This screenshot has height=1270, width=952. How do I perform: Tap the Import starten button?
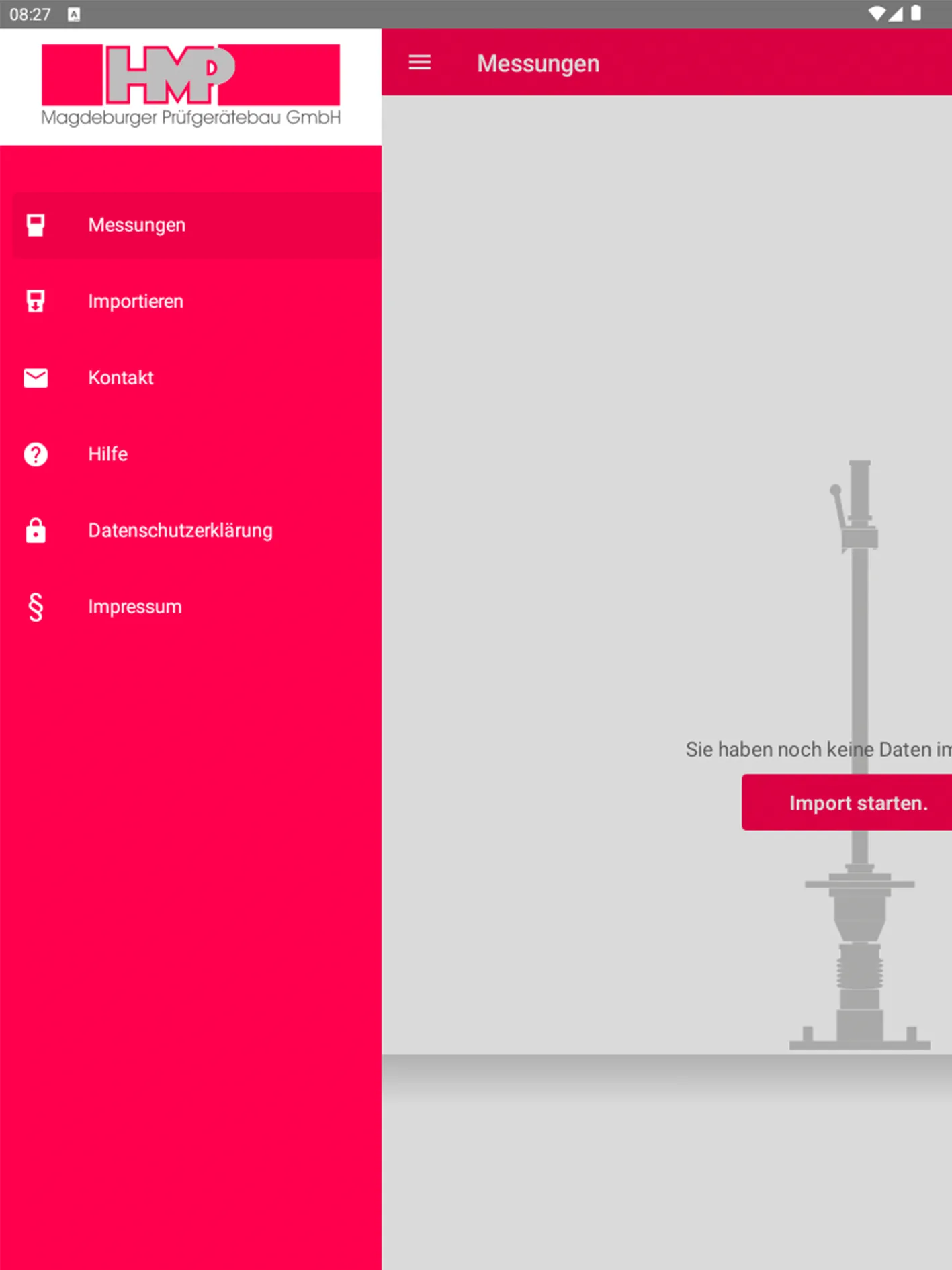pyautogui.click(x=847, y=802)
